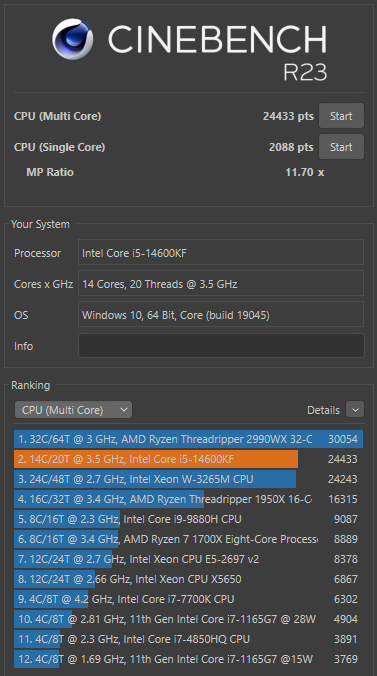Click the Details label in Ranking
Screen dimensions: 377x676
[323, 410]
